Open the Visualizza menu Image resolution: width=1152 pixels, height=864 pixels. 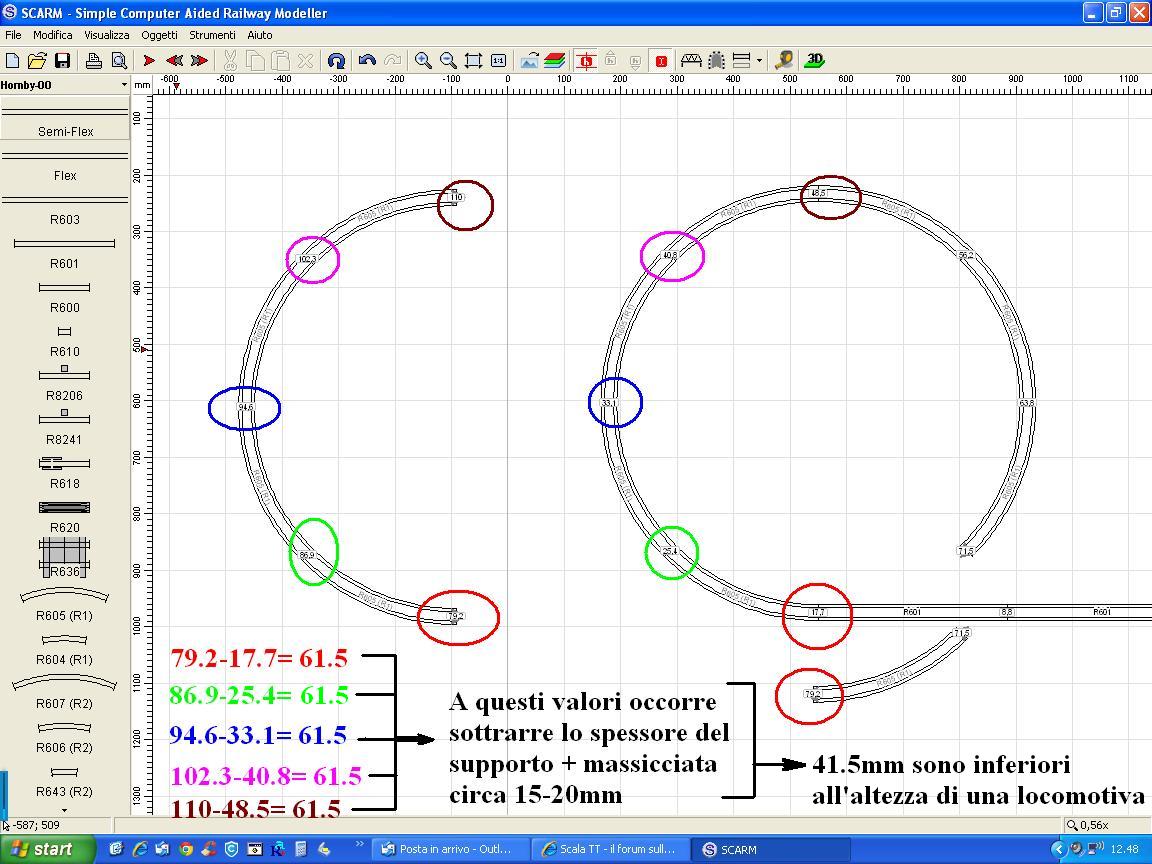coord(107,35)
